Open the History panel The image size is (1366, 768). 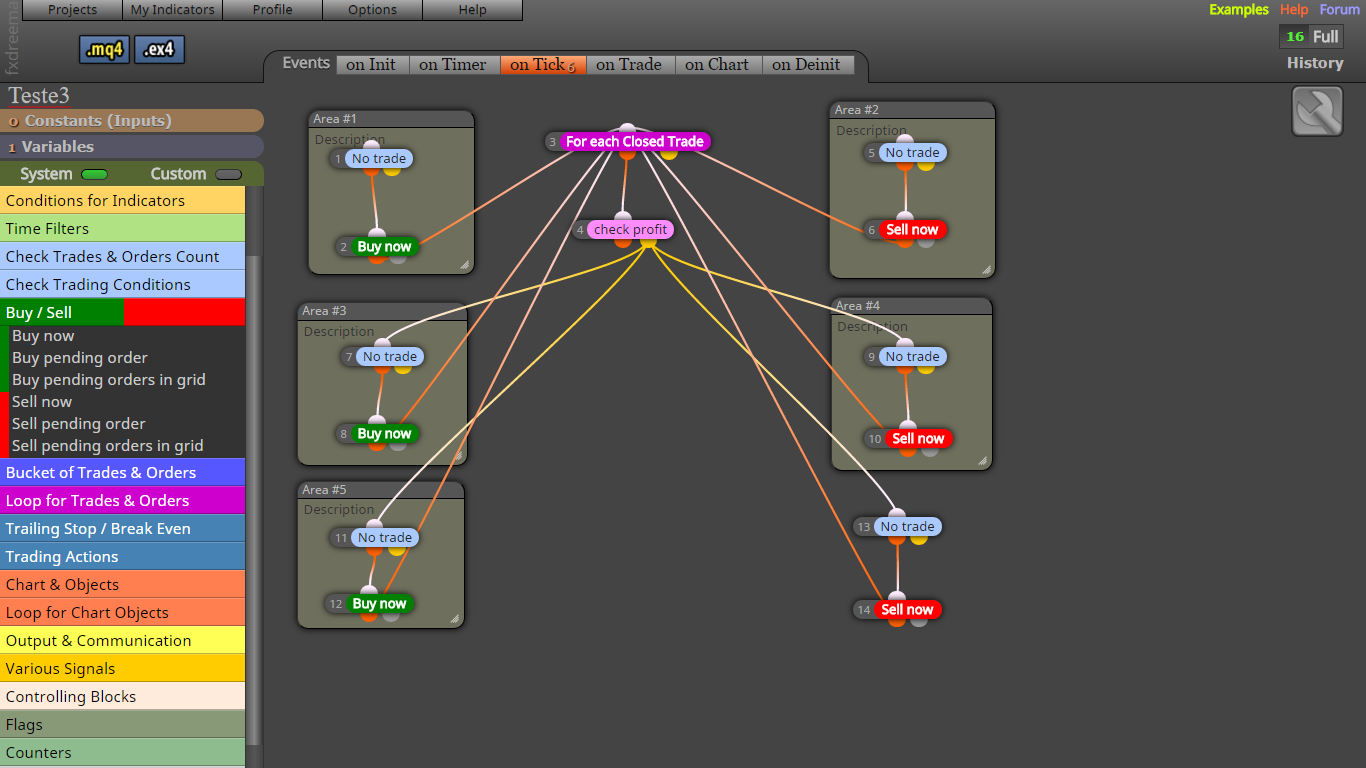point(1314,63)
